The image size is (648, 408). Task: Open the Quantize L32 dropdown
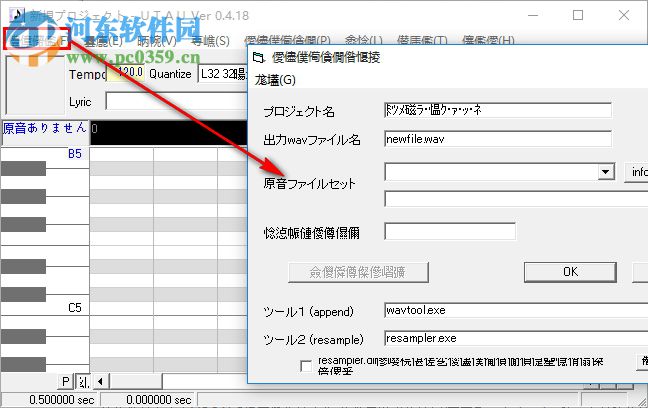tap(223, 74)
